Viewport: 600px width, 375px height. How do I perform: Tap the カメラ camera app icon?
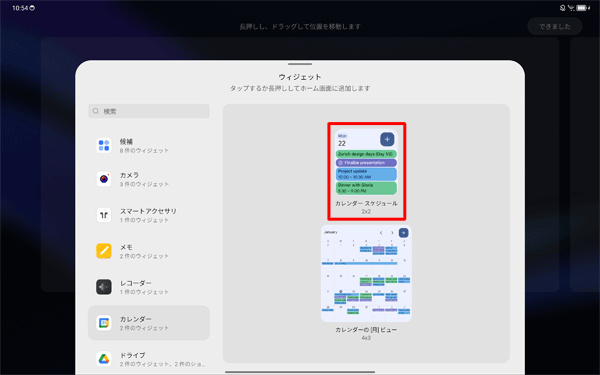click(104, 179)
